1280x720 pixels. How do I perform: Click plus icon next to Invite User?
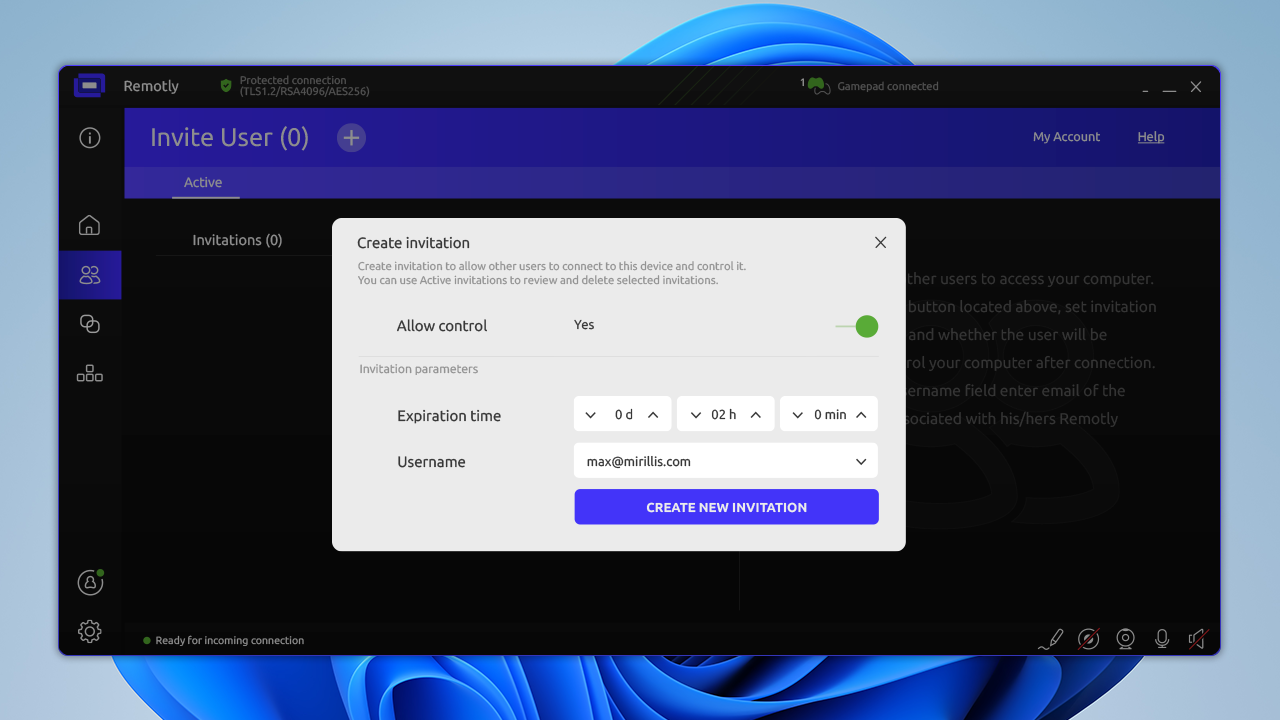click(351, 138)
